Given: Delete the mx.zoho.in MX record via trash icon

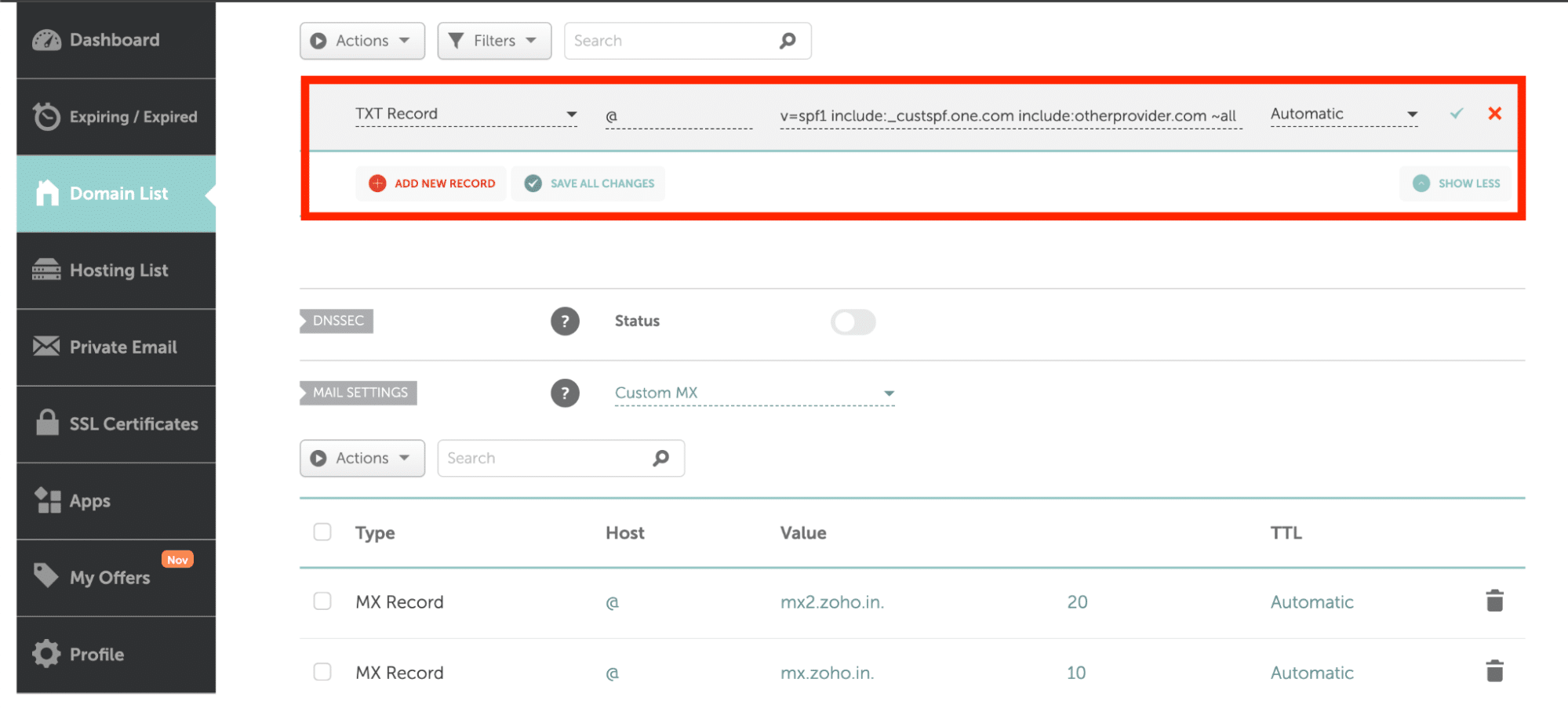Looking at the screenshot, I should [x=1494, y=672].
